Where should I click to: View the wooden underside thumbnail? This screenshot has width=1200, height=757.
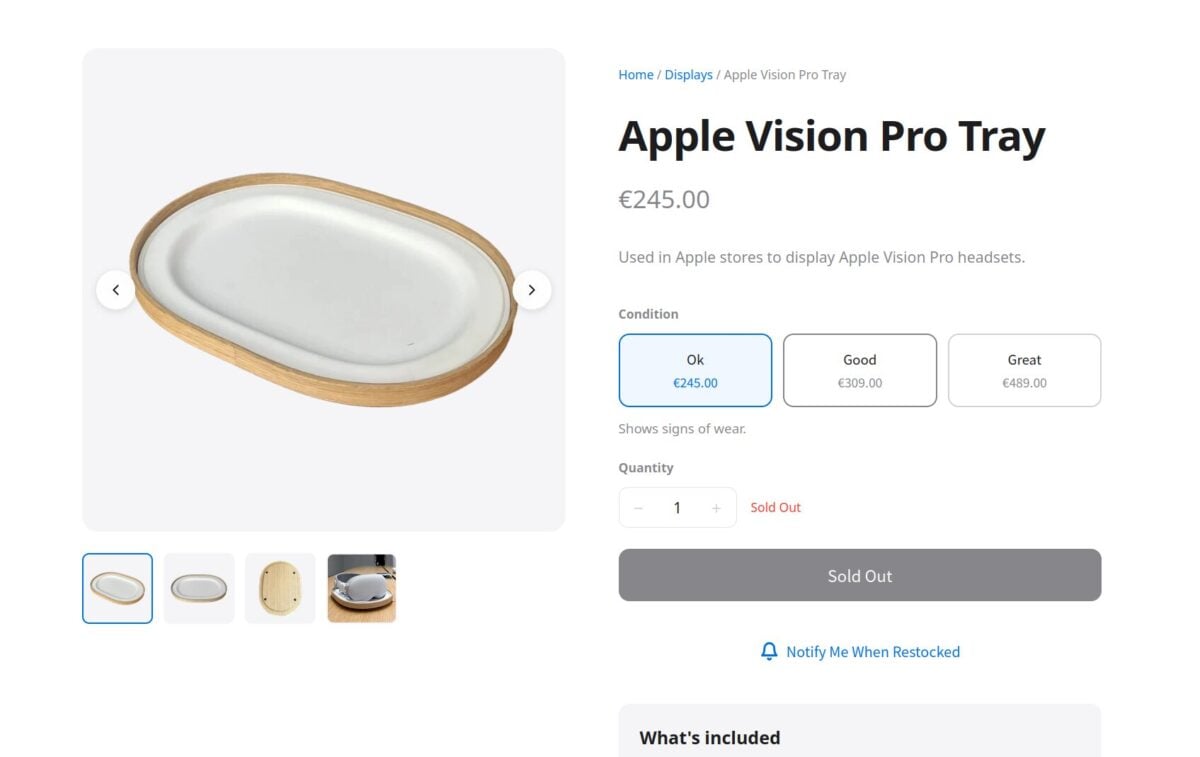click(280, 588)
